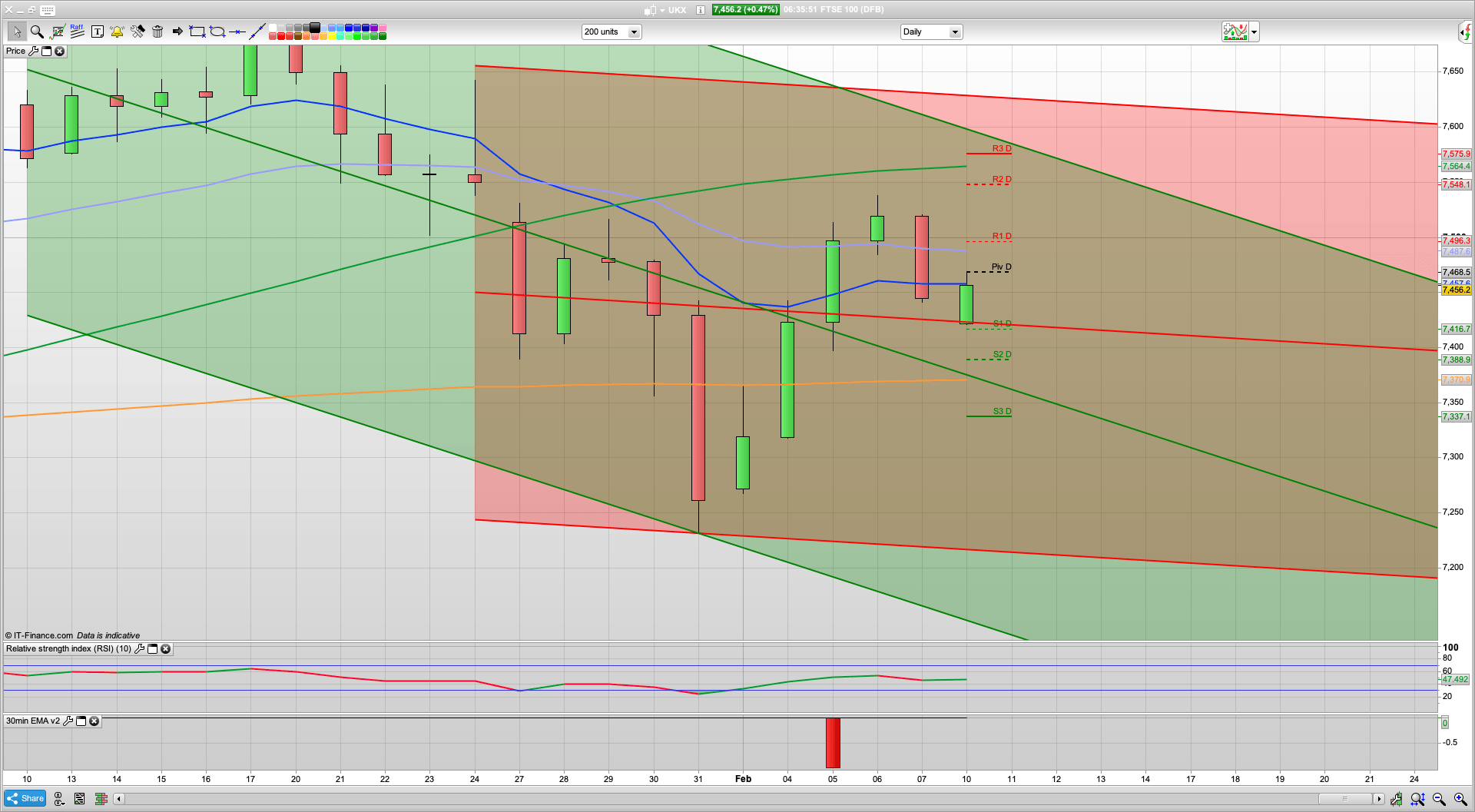1475x812 pixels.
Task: Click the horizontal scrollbar left arrow
Action: point(119,799)
